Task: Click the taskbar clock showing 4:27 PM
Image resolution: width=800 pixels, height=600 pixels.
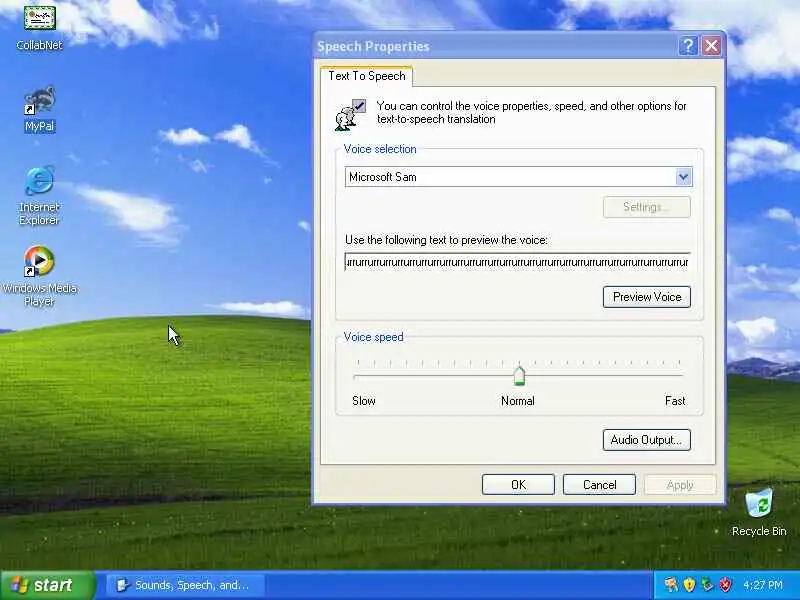Action: [763, 585]
